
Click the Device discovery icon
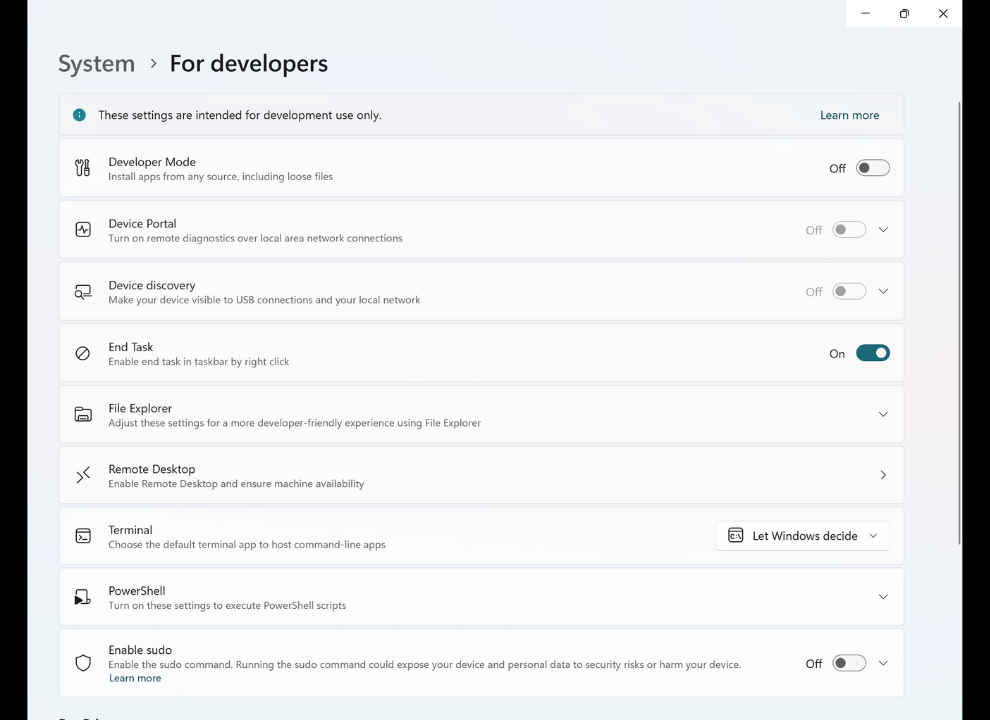83,292
